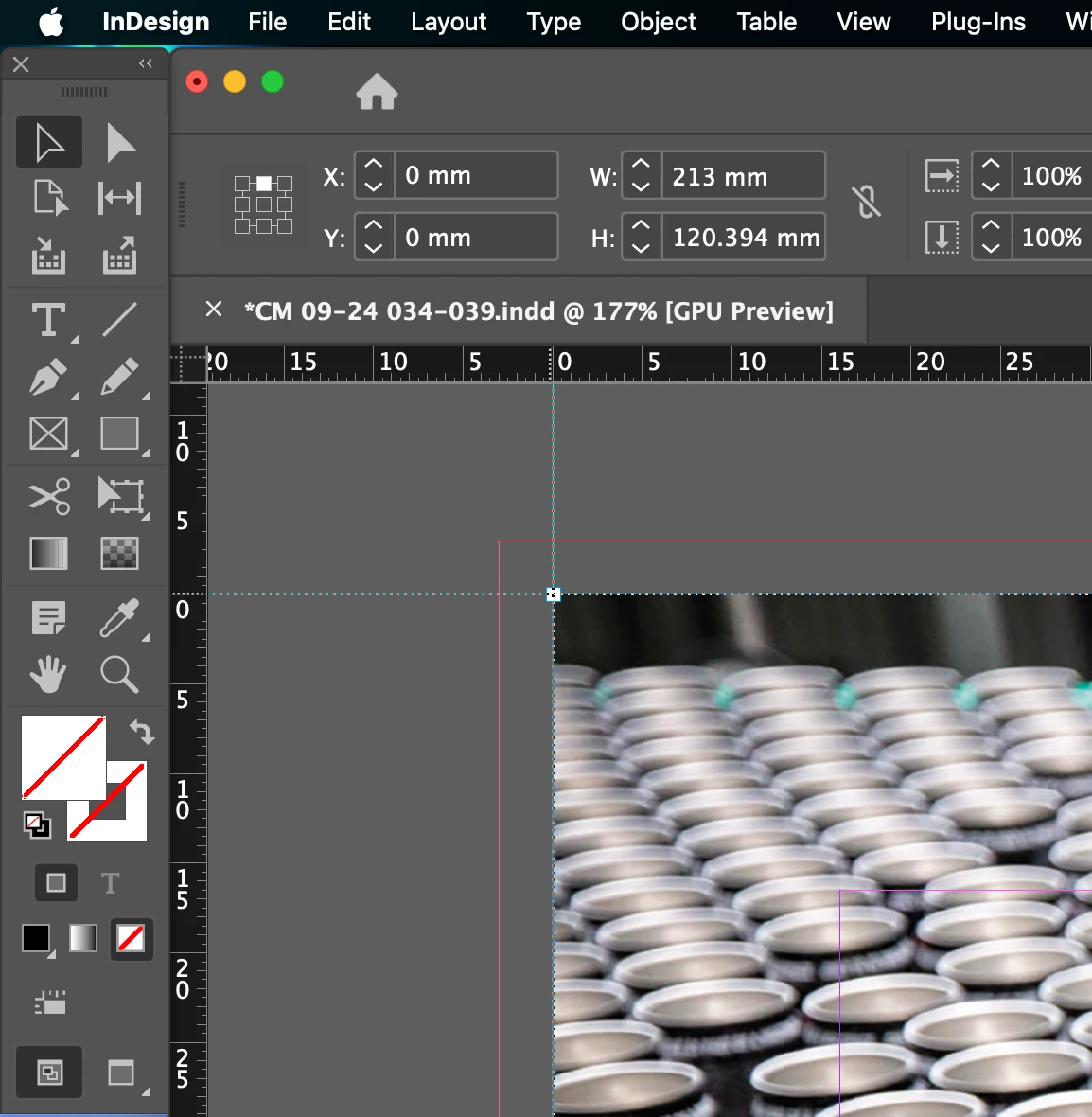Open the Table menu
Screen dimensions: 1092x1117
766,22
